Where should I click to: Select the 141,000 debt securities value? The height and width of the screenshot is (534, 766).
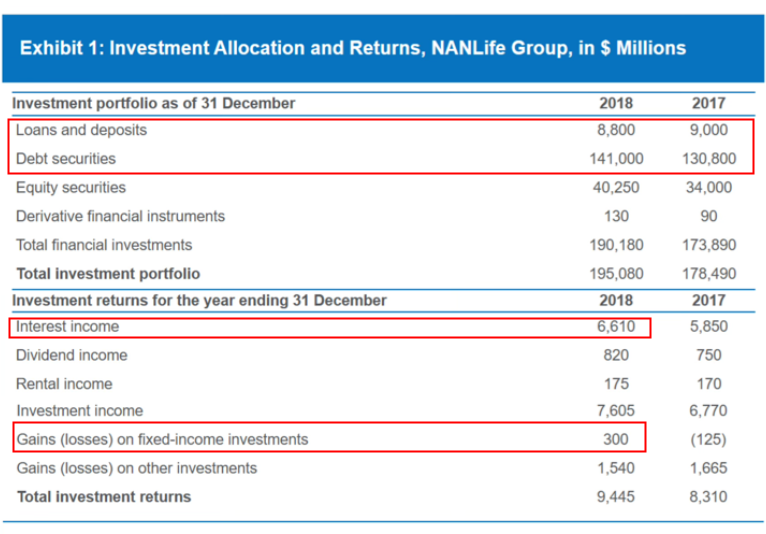[615, 158]
